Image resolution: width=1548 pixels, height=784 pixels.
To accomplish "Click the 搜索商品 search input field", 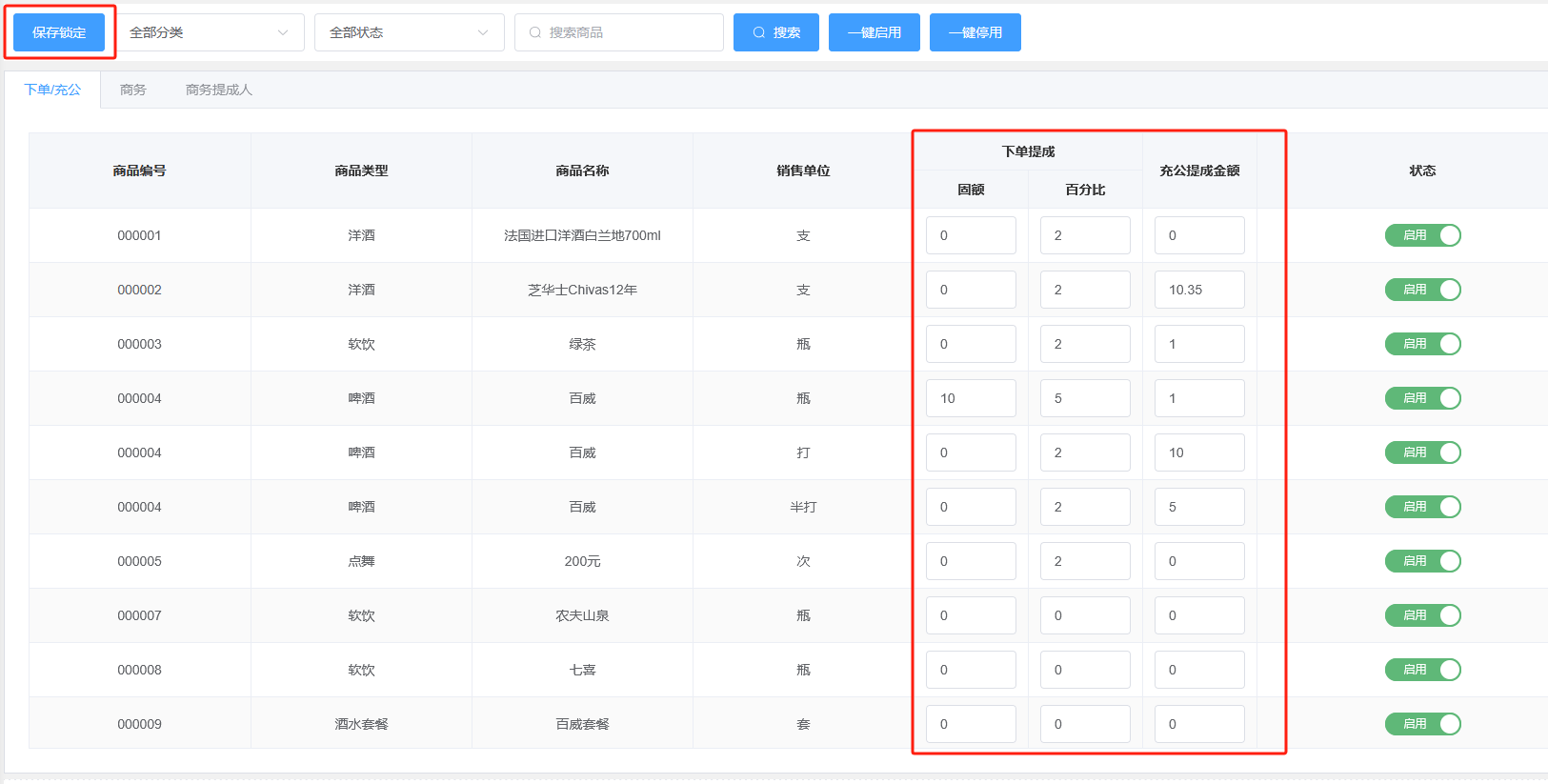I will click(629, 32).
